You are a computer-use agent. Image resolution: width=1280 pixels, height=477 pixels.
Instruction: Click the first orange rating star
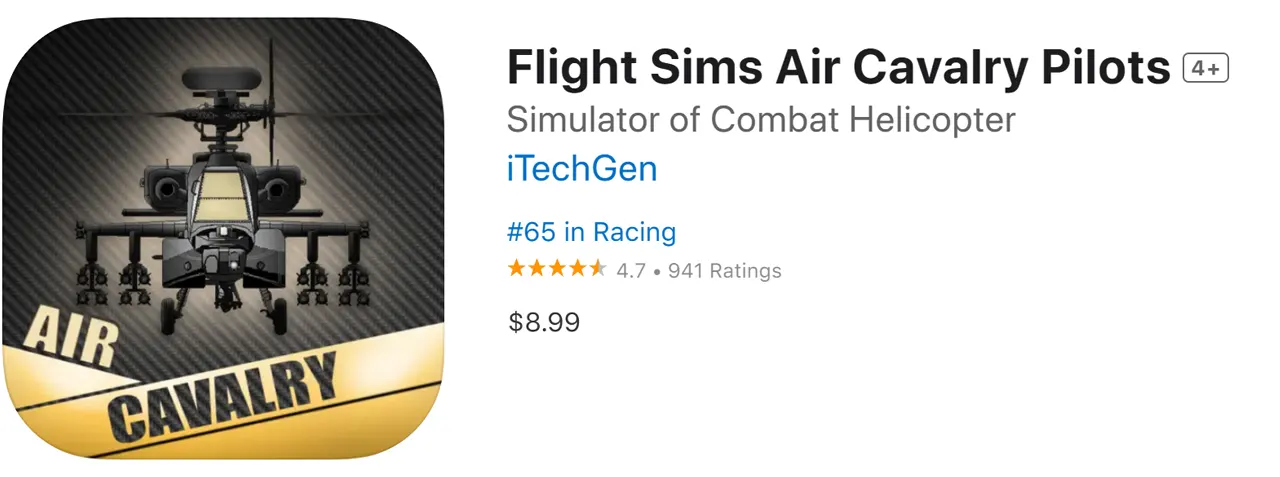pyautogui.click(x=516, y=269)
